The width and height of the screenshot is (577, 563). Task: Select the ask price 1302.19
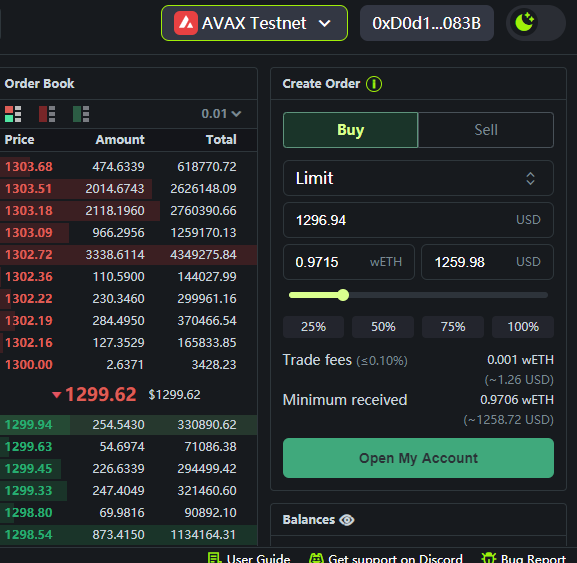[x=29, y=321]
